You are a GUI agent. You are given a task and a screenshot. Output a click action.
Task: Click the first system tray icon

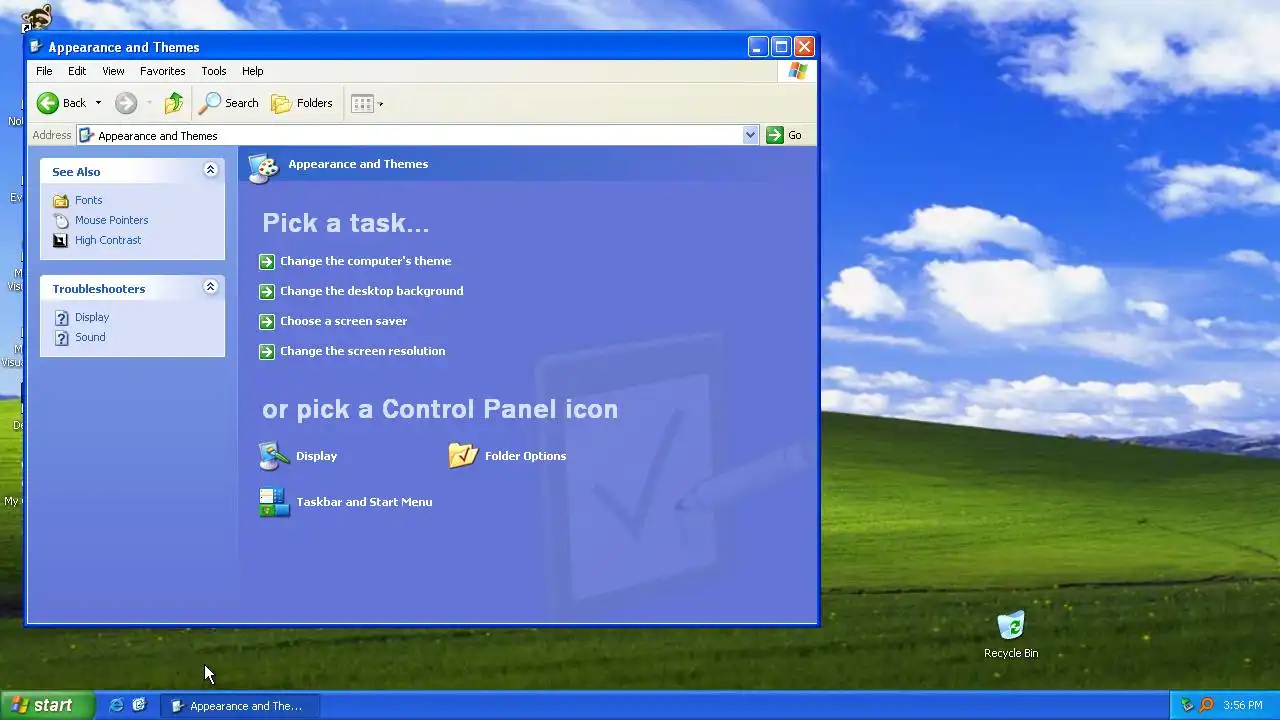1187,705
